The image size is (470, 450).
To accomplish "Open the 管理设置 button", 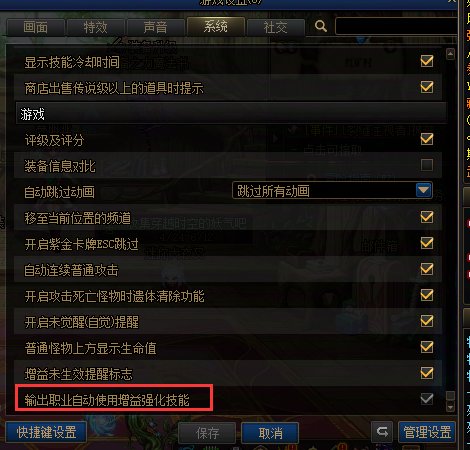I will [x=427, y=432].
